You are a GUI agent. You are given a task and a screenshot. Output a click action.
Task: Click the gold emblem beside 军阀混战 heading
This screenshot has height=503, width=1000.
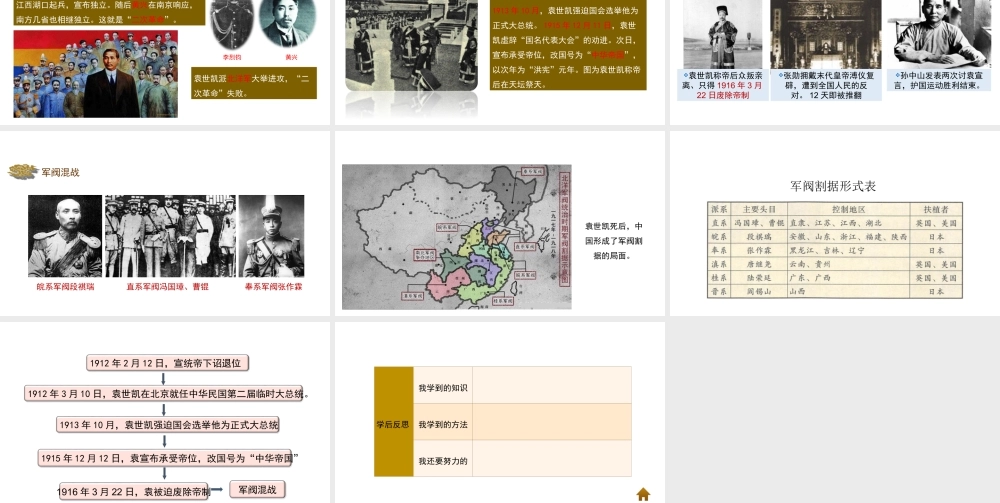23,171
